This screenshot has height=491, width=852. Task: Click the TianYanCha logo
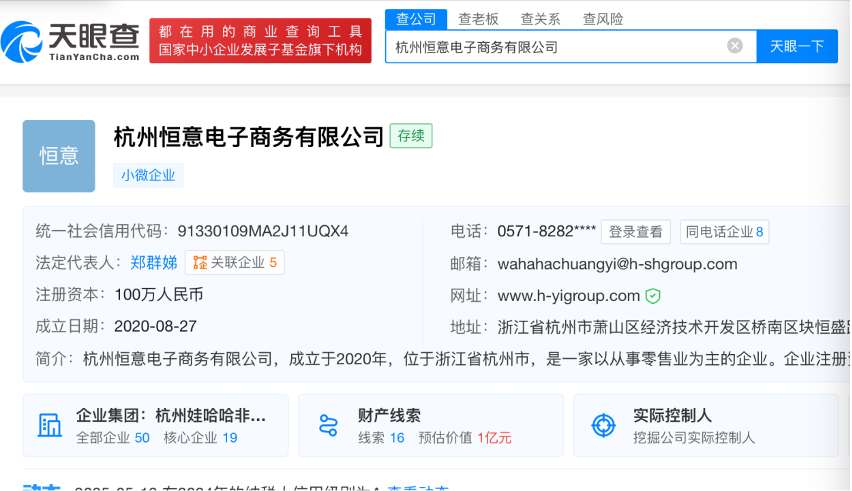point(70,41)
